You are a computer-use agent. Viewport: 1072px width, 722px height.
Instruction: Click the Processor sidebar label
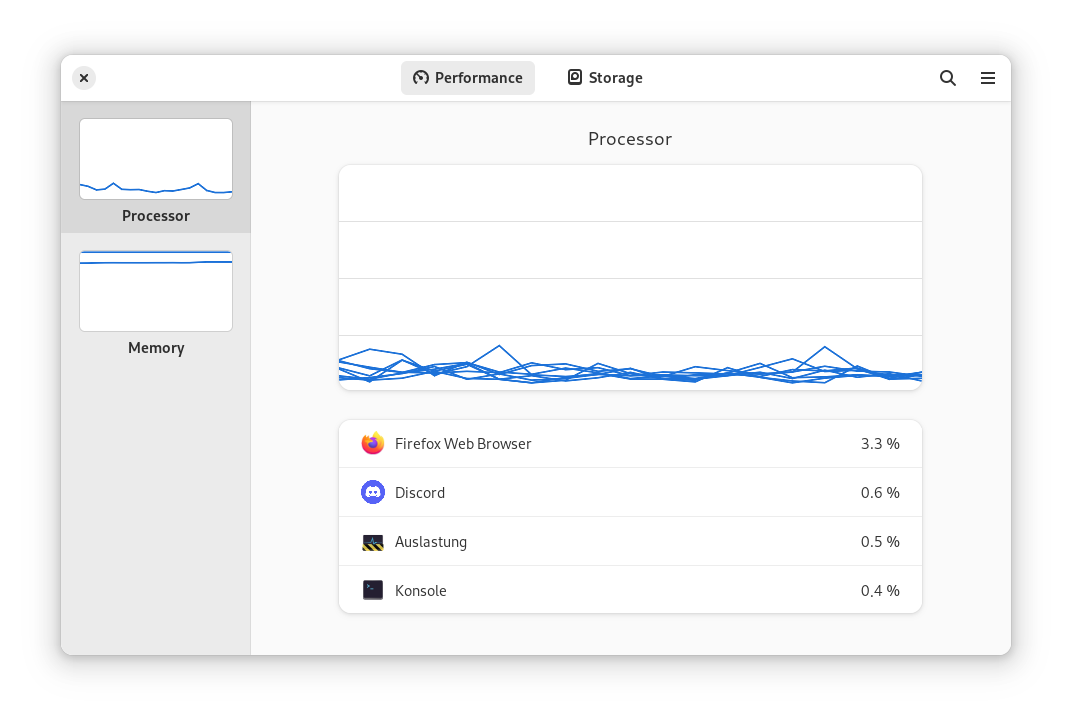156,216
